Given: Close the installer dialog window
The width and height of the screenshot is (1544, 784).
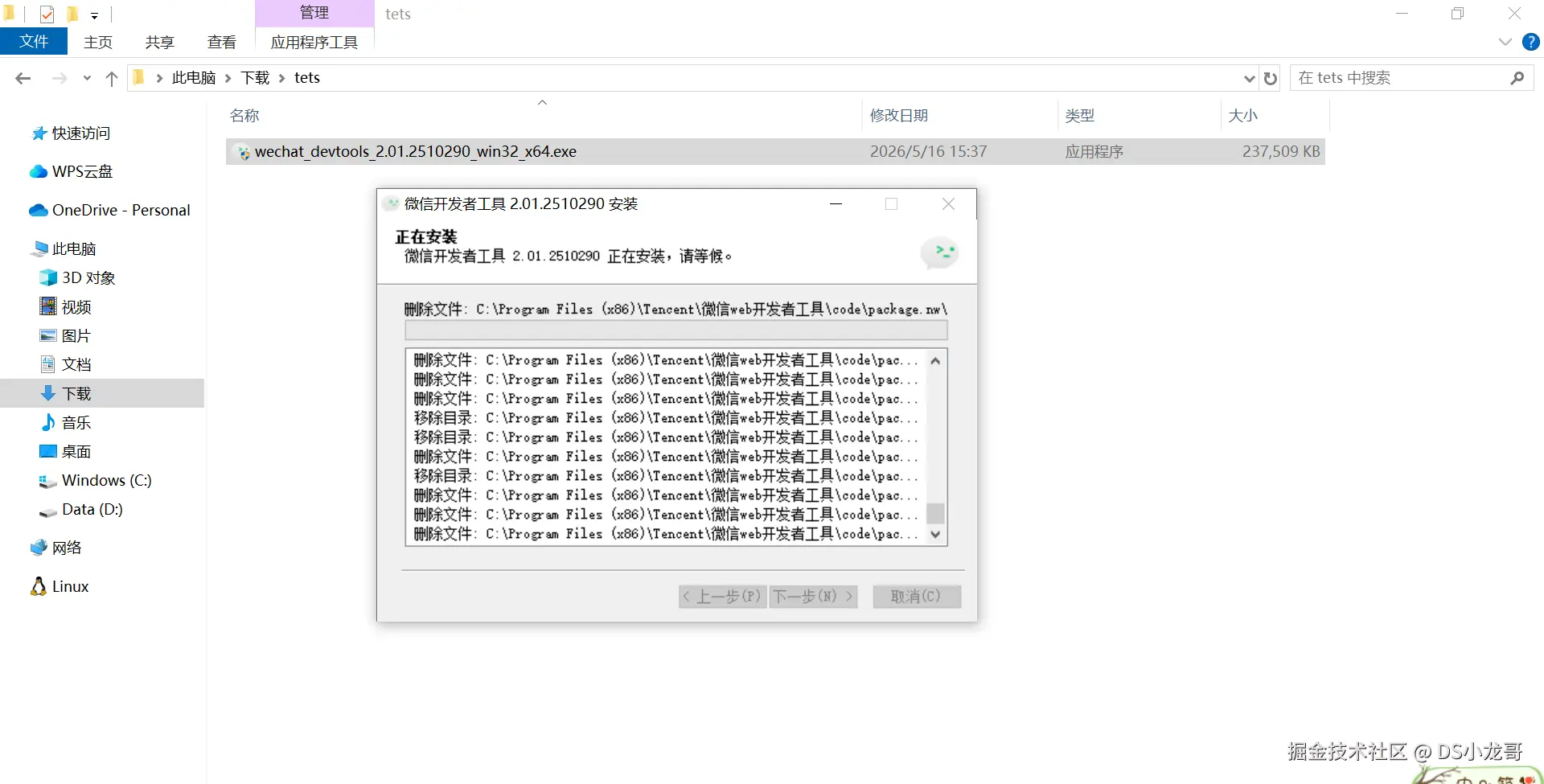Looking at the screenshot, I should coord(949,204).
